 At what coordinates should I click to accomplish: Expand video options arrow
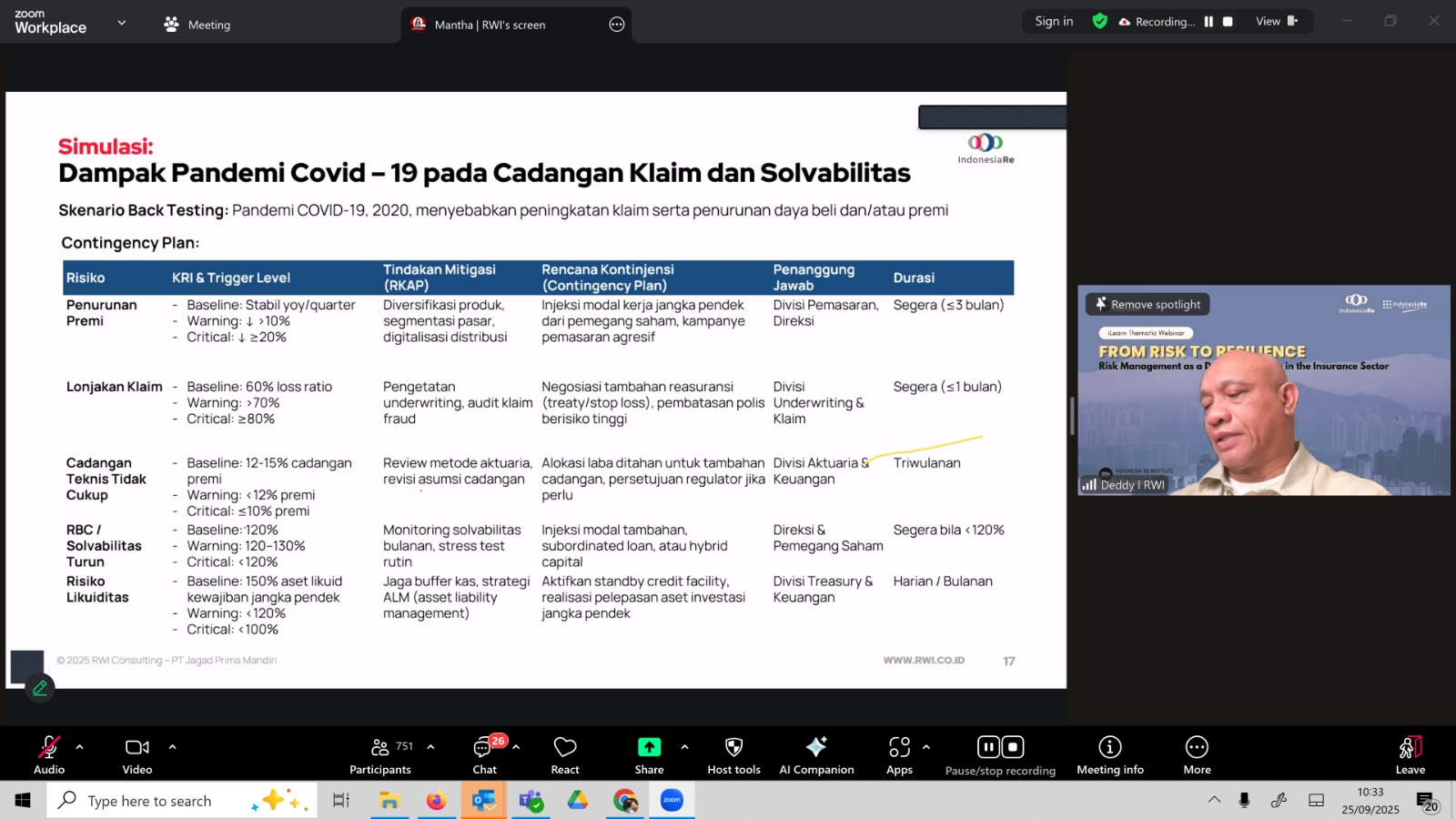pos(172,747)
